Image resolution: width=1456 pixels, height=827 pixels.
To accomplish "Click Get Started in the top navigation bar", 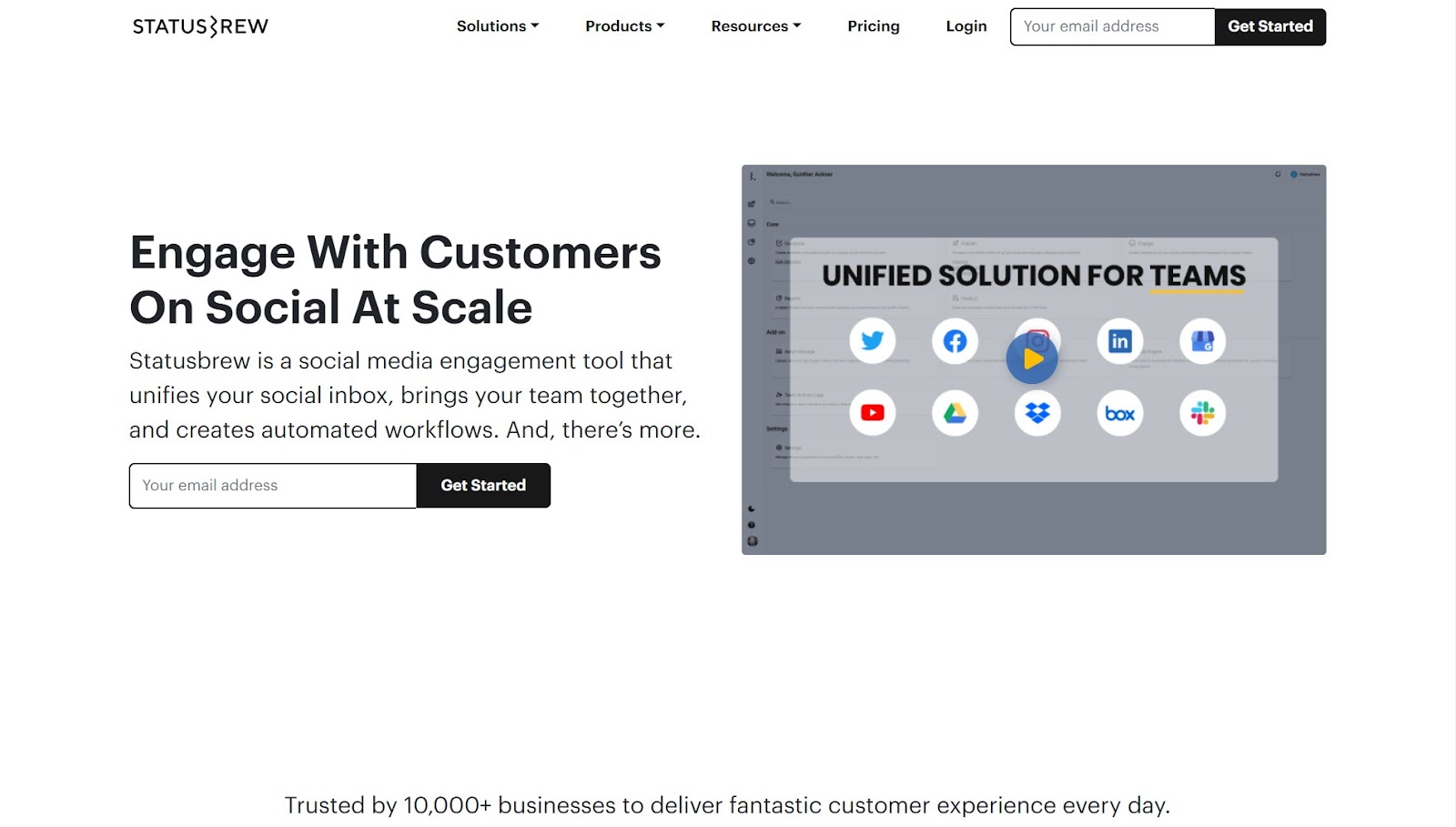I will pyautogui.click(x=1270, y=26).
